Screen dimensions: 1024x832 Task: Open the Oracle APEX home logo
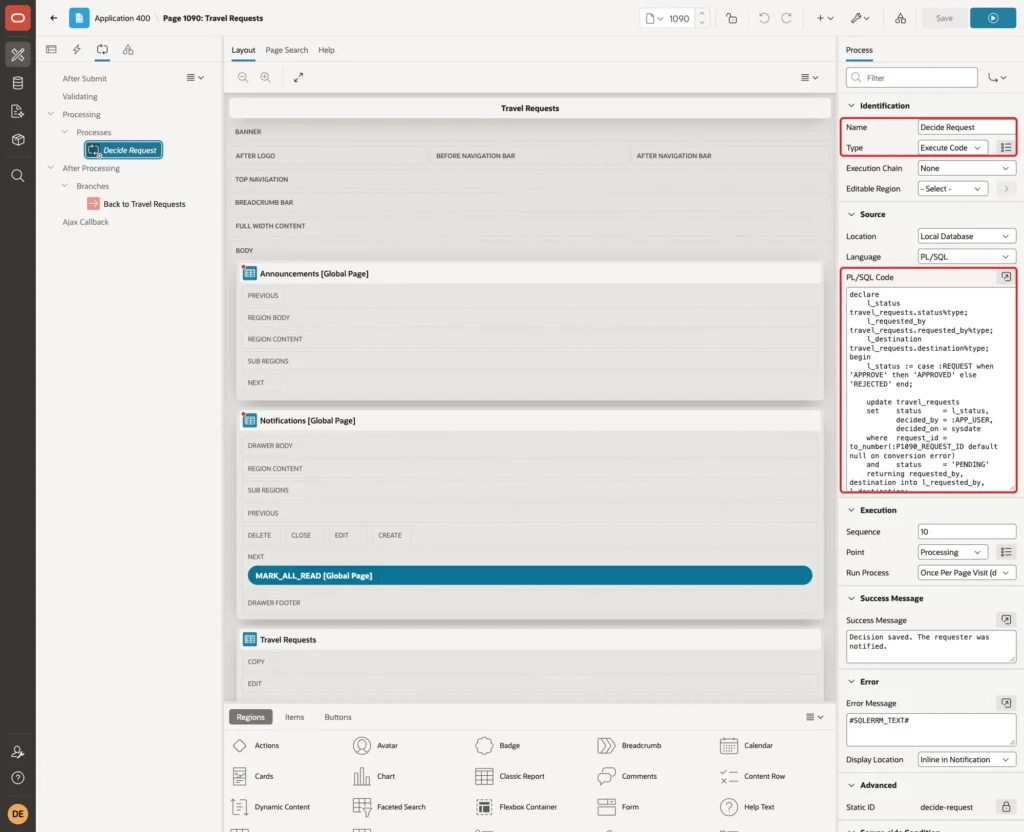pyautogui.click(x=18, y=18)
